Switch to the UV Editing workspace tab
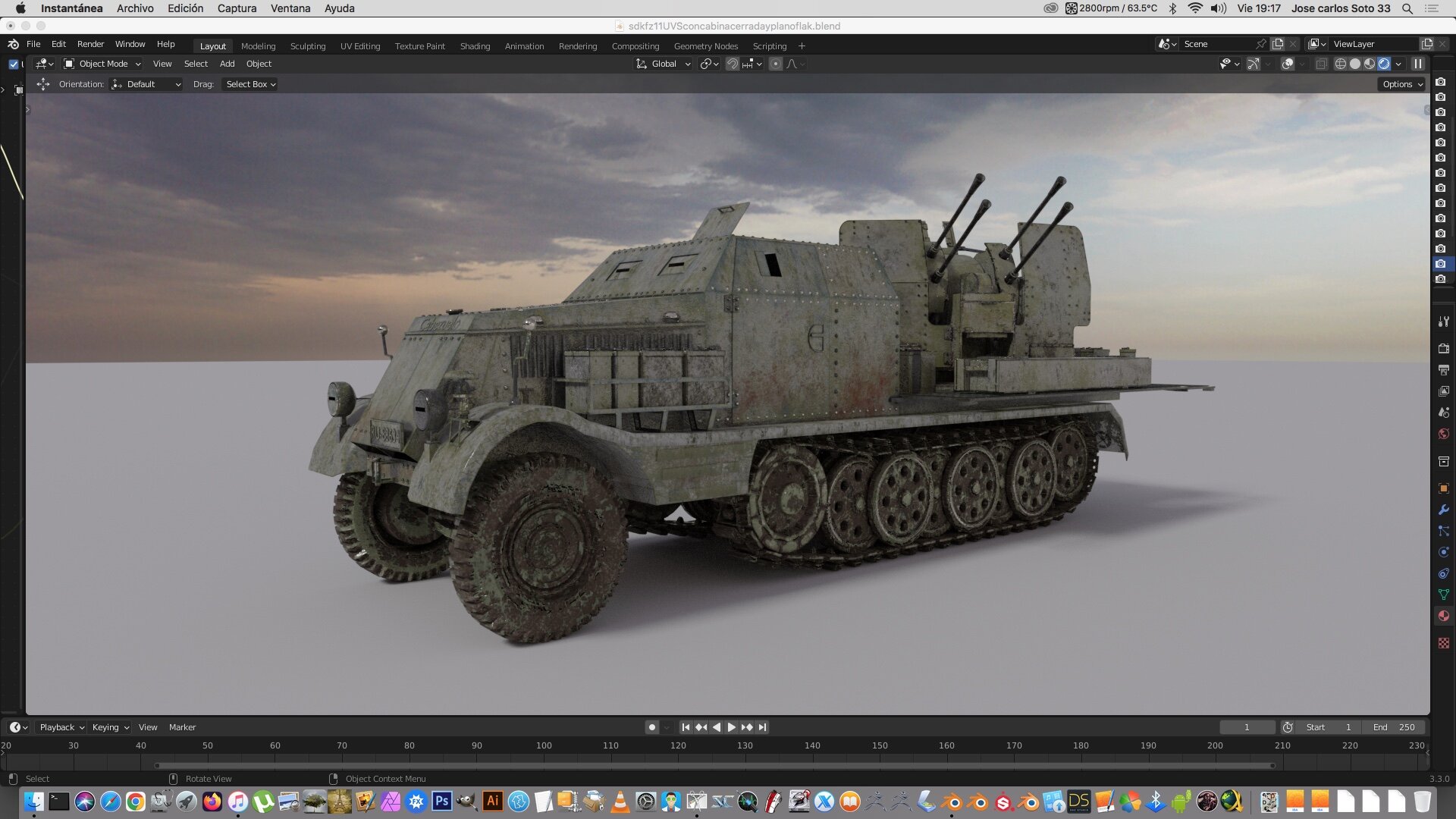 pos(360,46)
